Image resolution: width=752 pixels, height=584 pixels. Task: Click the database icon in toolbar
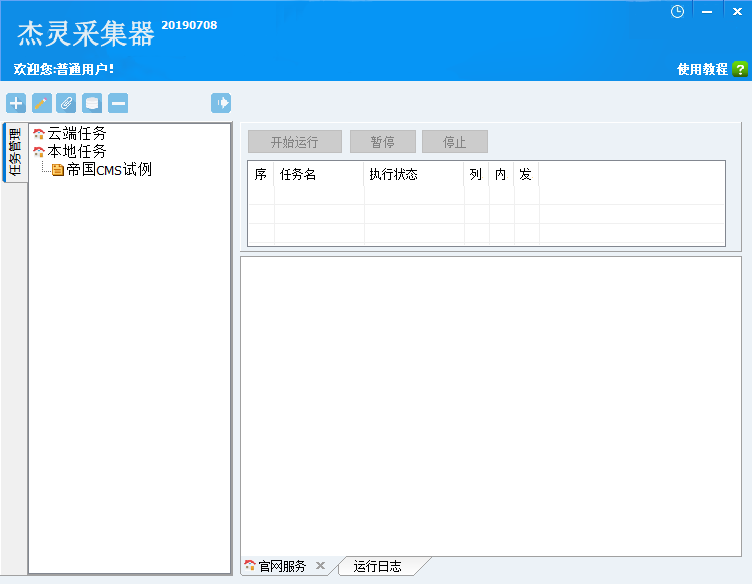tap(92, 103)
